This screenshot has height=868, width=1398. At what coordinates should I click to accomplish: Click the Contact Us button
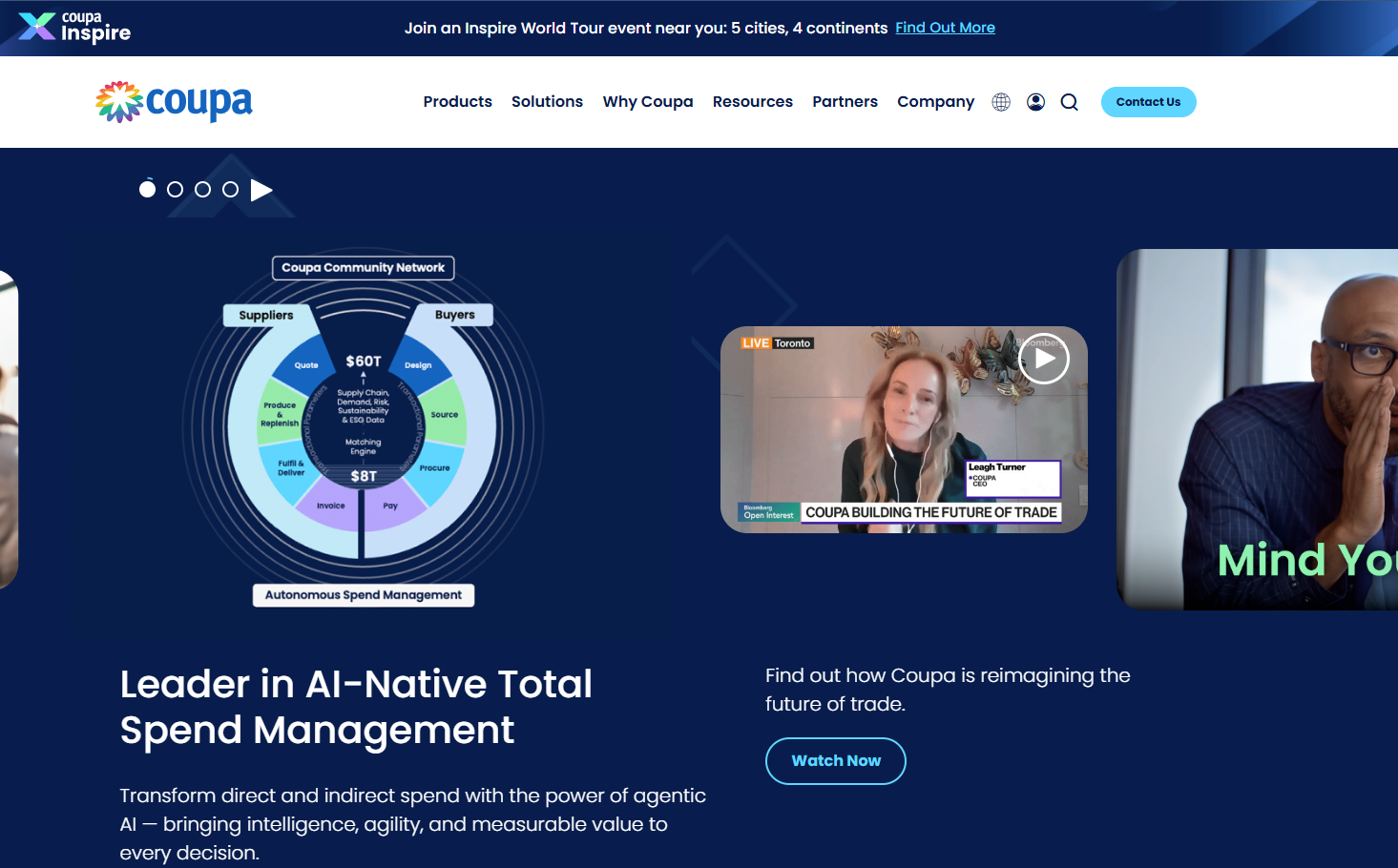1148,102
